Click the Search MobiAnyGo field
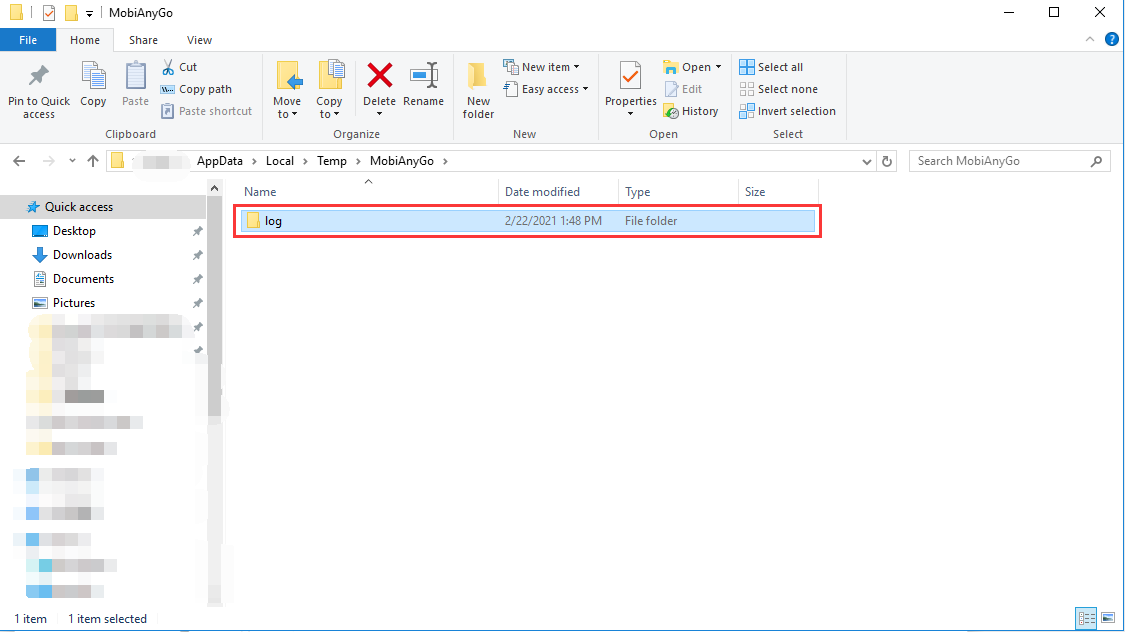Viewport: 1125px width, 632px height. point(1010,161)
